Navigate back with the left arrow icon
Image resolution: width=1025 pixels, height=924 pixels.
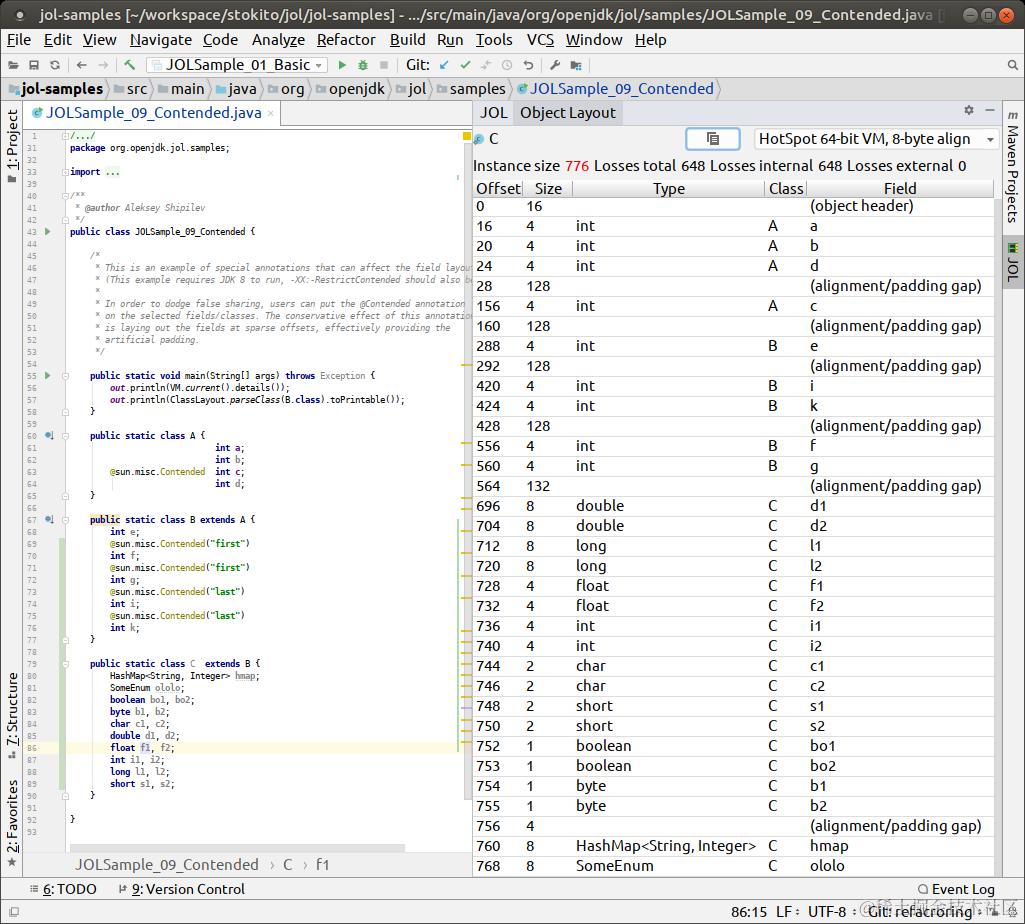82,65
